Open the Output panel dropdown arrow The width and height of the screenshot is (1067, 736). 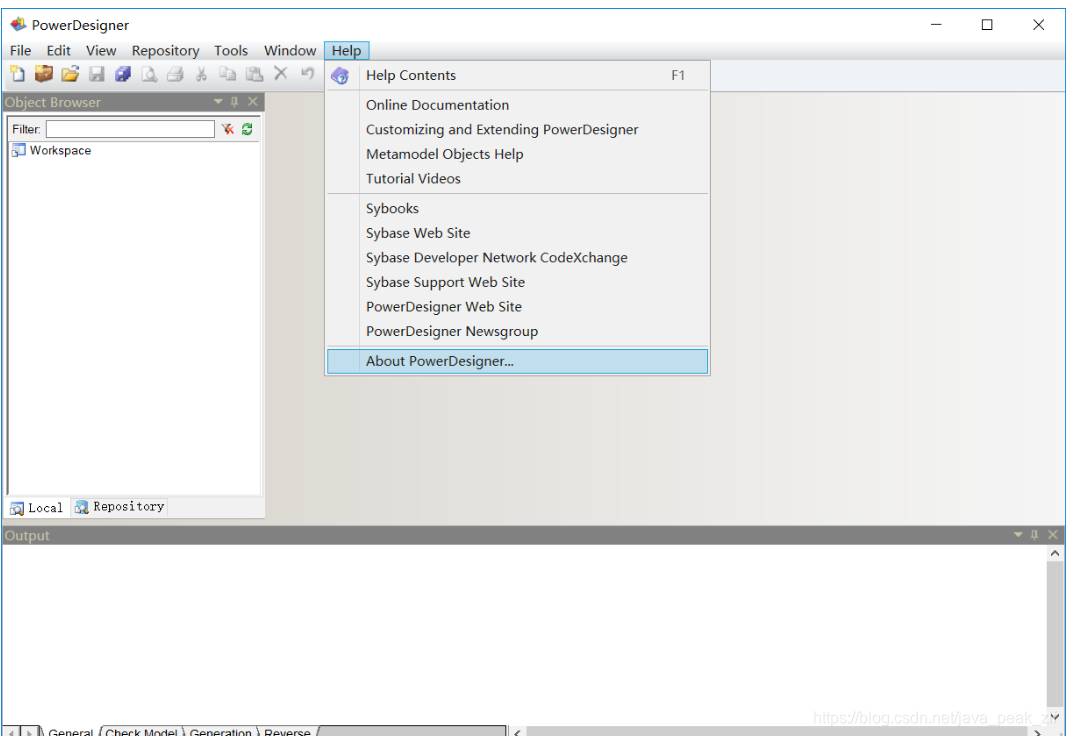pos(1018,535)
